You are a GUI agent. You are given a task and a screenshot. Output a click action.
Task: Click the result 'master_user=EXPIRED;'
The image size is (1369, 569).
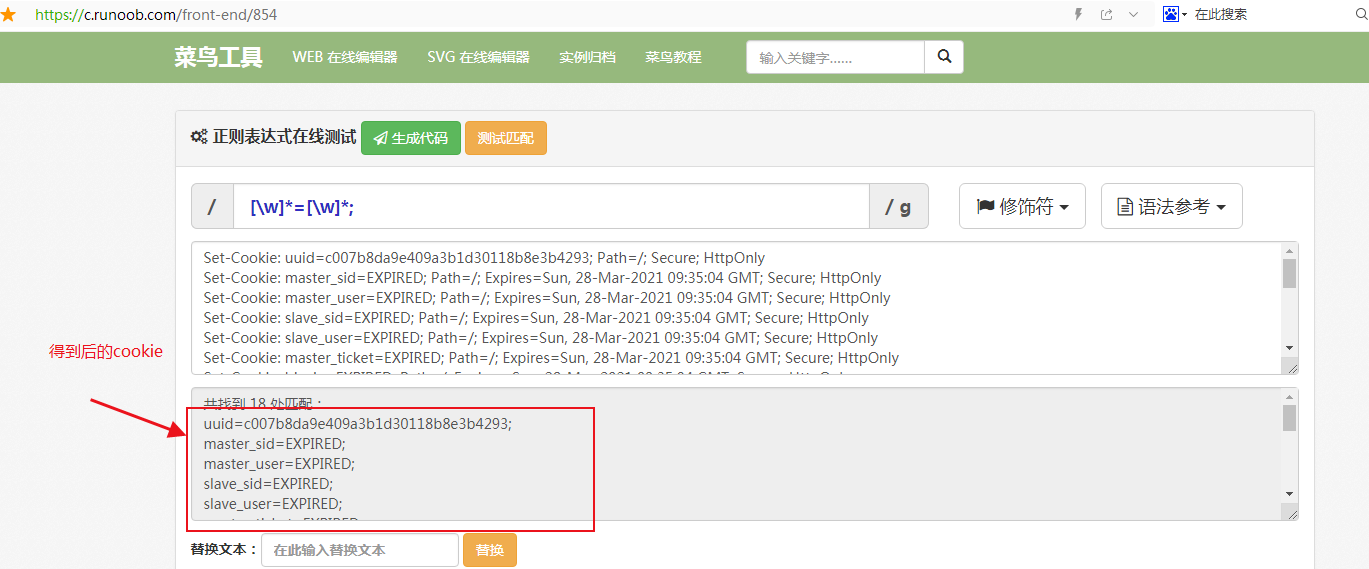(279, 463)
